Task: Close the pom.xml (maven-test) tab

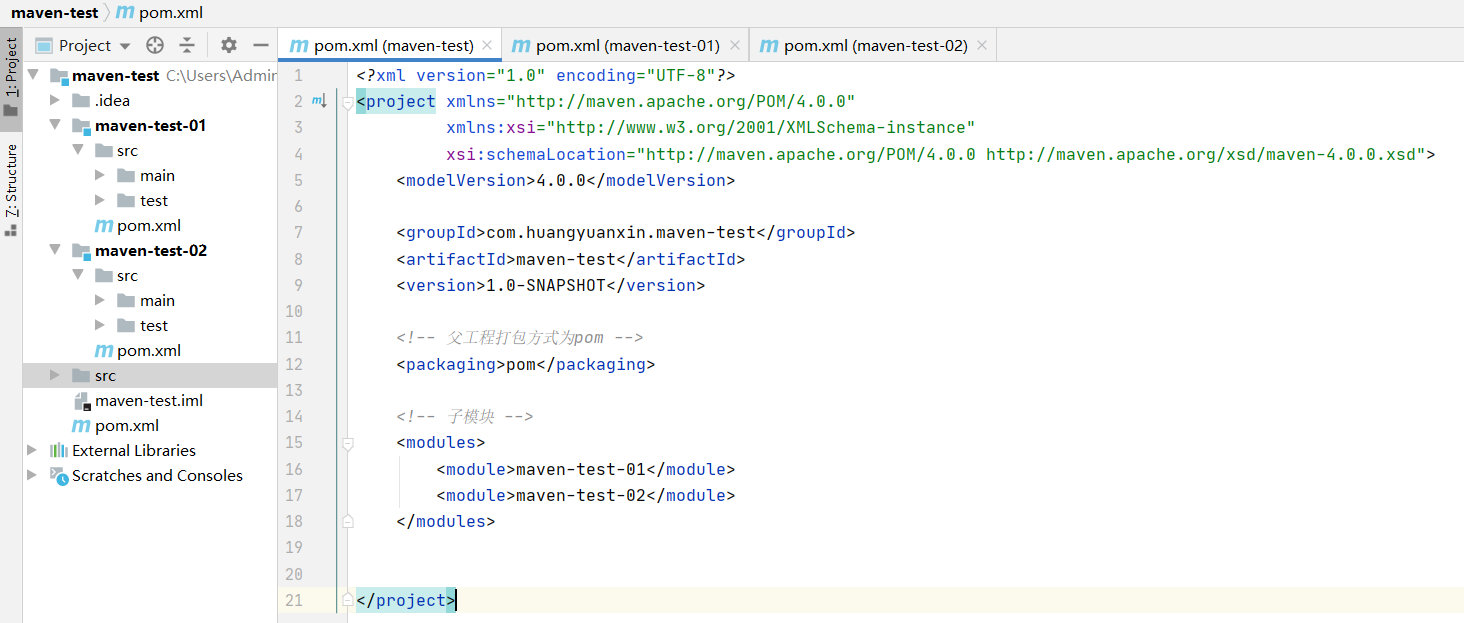Action: coord(487,45)
